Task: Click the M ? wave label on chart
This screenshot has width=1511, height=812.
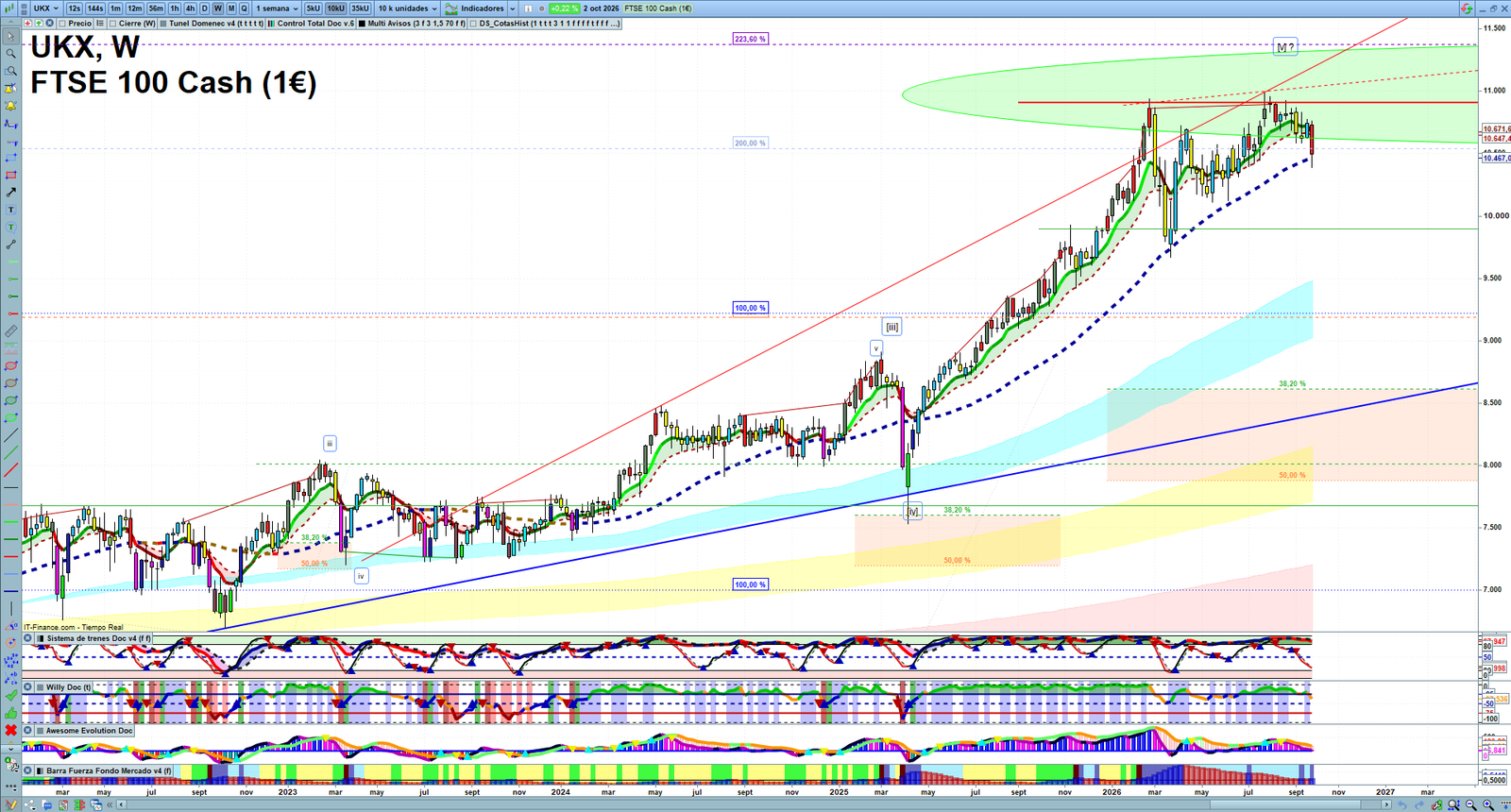Action: pos(1285,47)
